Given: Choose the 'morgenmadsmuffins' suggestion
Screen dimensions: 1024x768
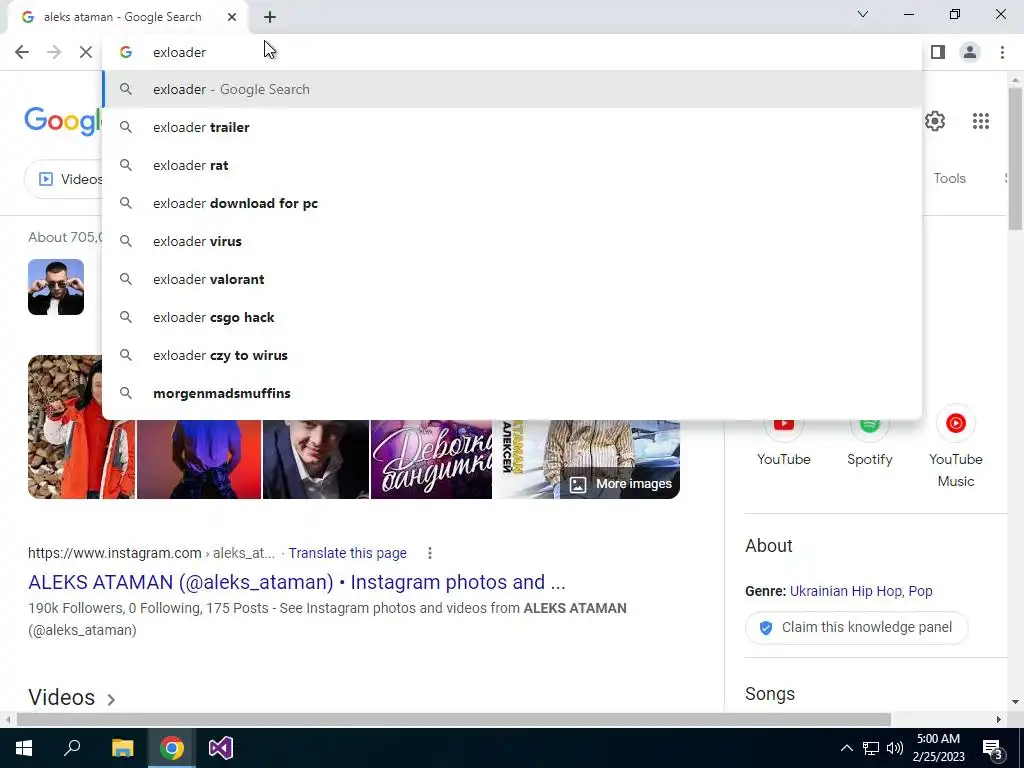Looking at the screenshot, I should click(512, 393).
